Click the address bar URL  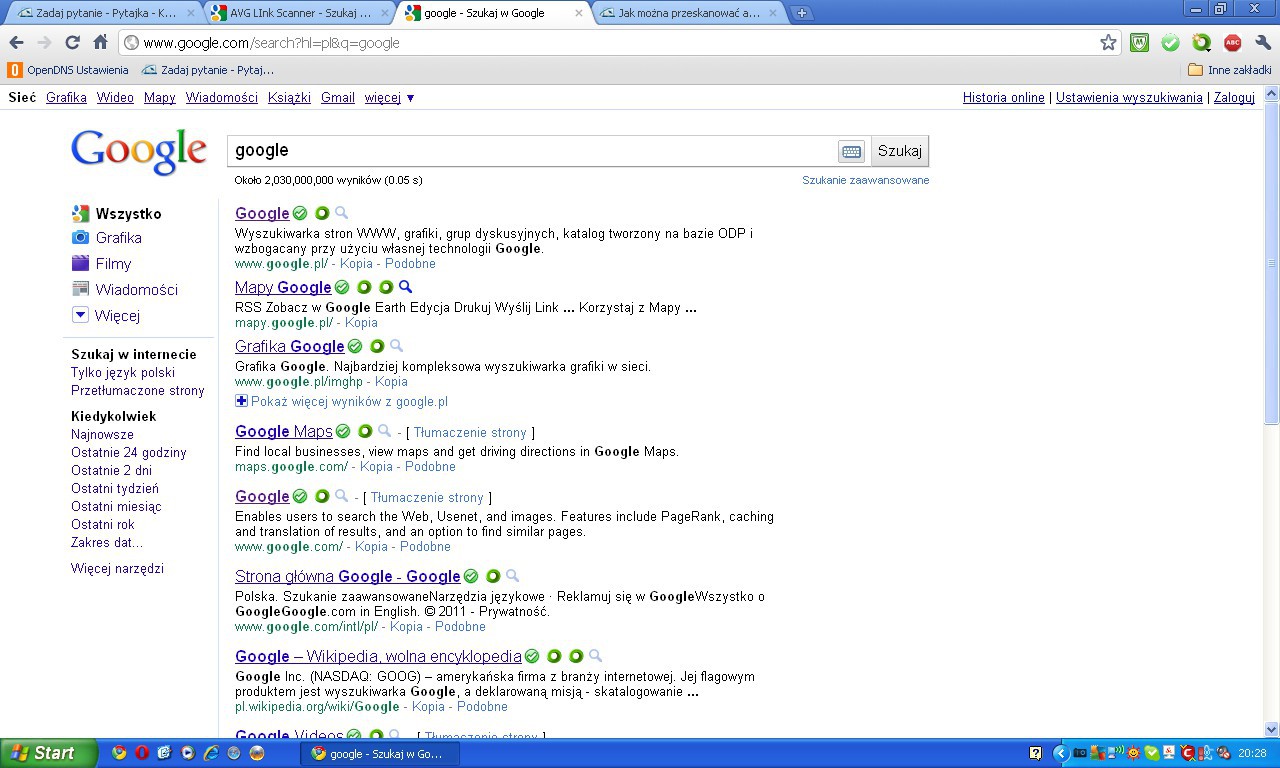pyautogui.click(x=271, y=43)
